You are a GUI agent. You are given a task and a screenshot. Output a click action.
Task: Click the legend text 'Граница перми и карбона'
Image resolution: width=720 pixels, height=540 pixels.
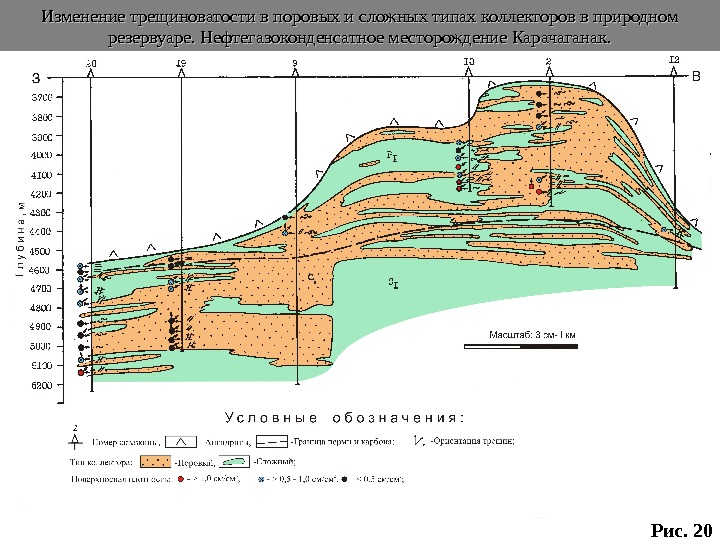[x=343, y=442]
